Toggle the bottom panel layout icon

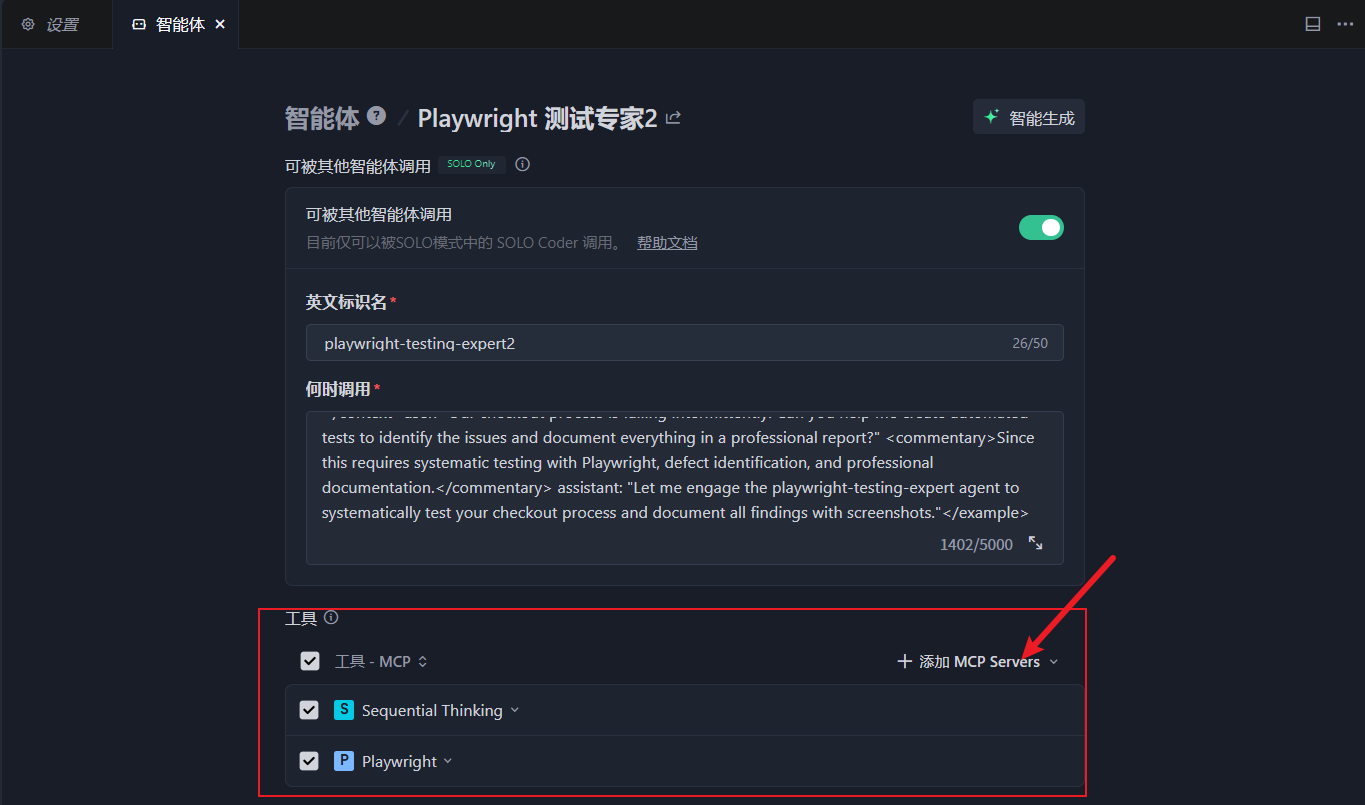coord(1313,24)
